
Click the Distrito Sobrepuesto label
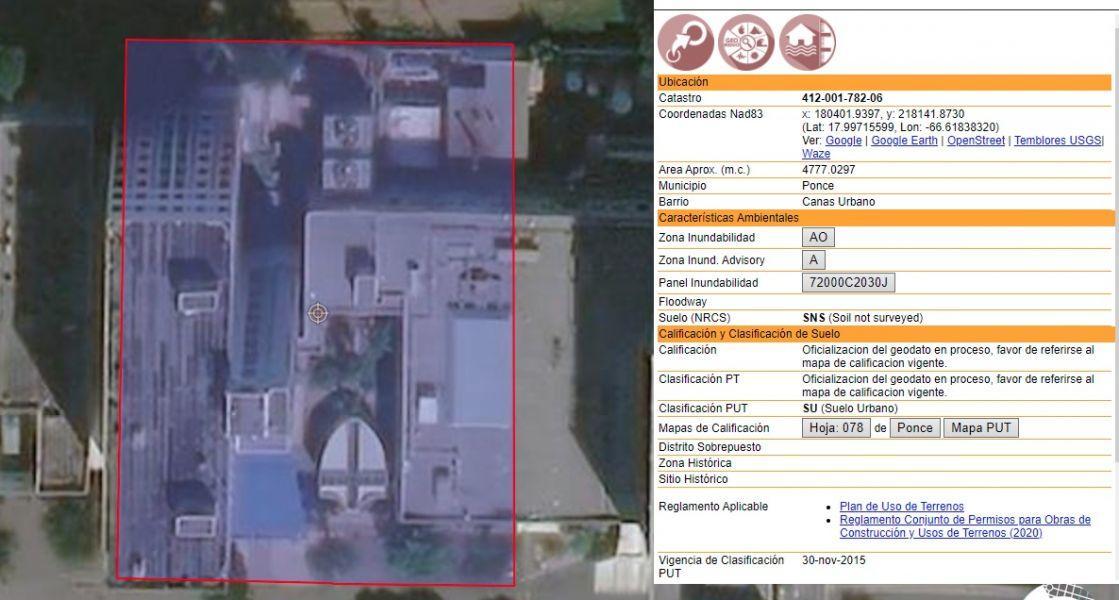(x=709, y=447)
